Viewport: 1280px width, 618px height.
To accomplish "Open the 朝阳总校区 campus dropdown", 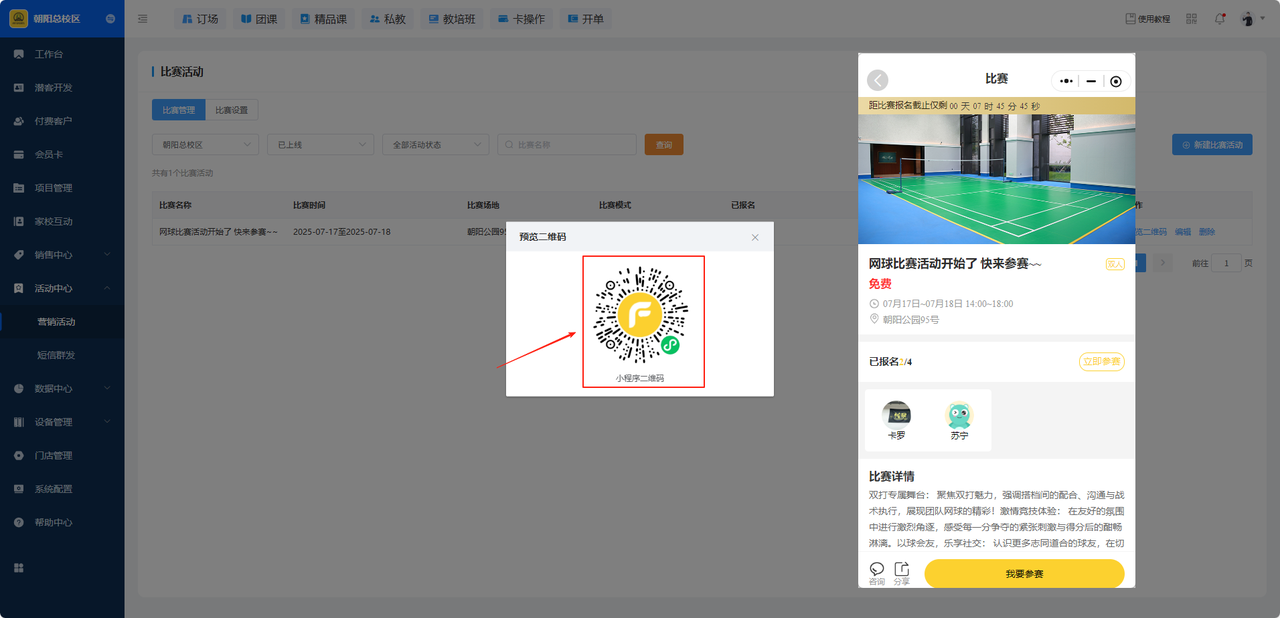I will pyautogui.click(x=205, y=145).
